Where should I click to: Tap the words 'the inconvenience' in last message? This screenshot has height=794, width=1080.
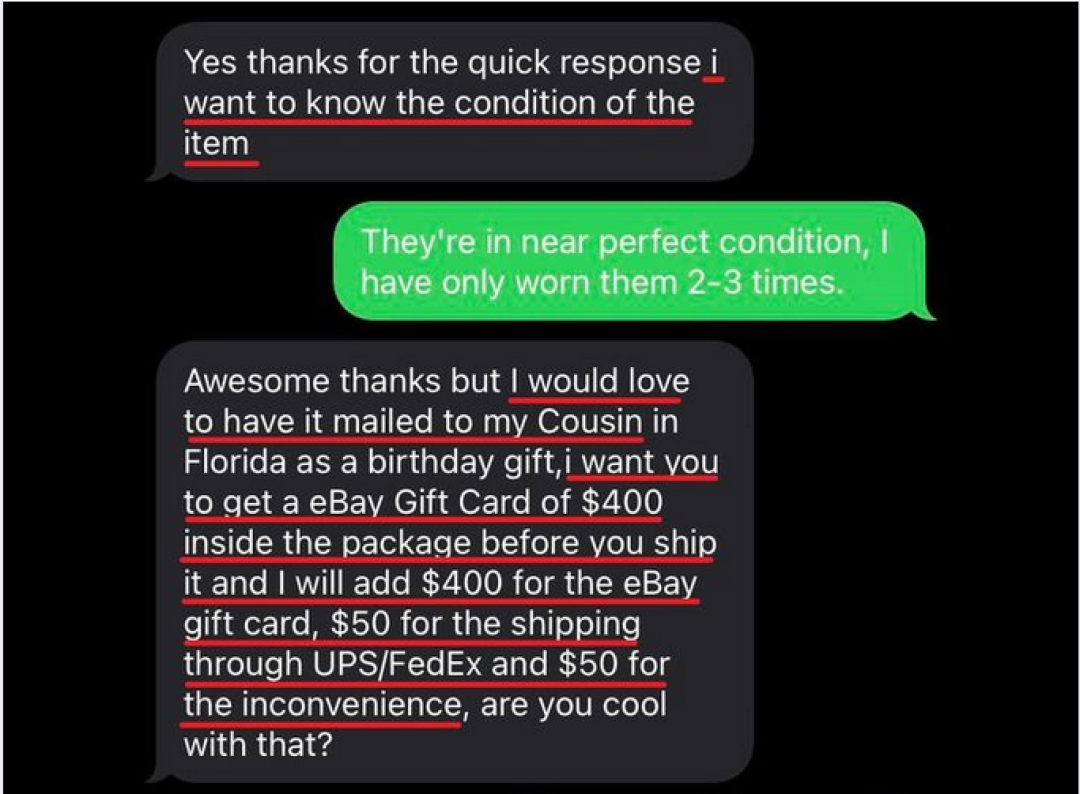click(322, 704)
